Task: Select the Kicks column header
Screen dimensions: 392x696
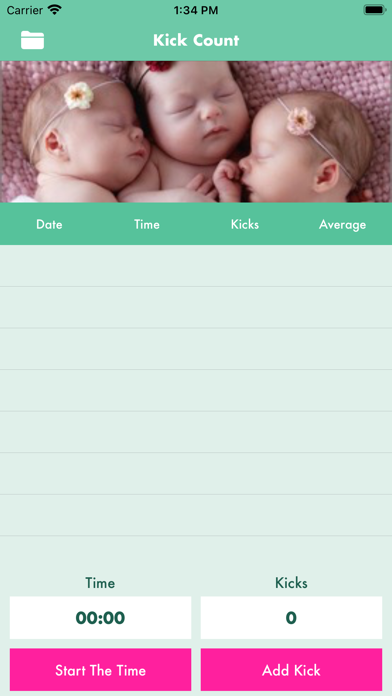Action: tap(245, 225)
